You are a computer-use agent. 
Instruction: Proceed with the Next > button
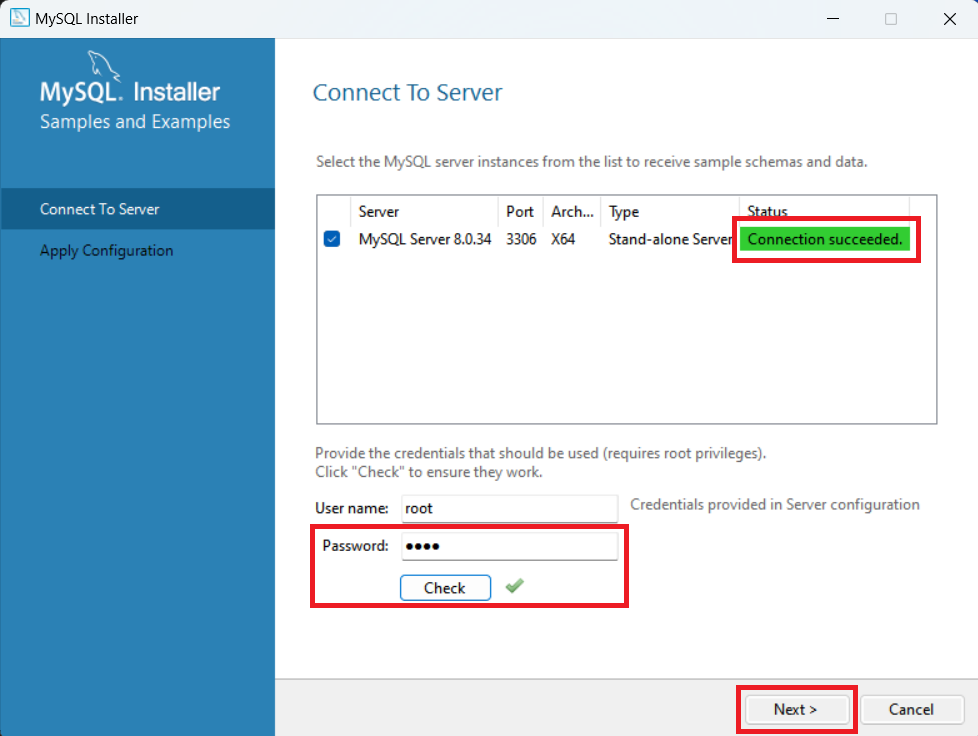(796, 709)
